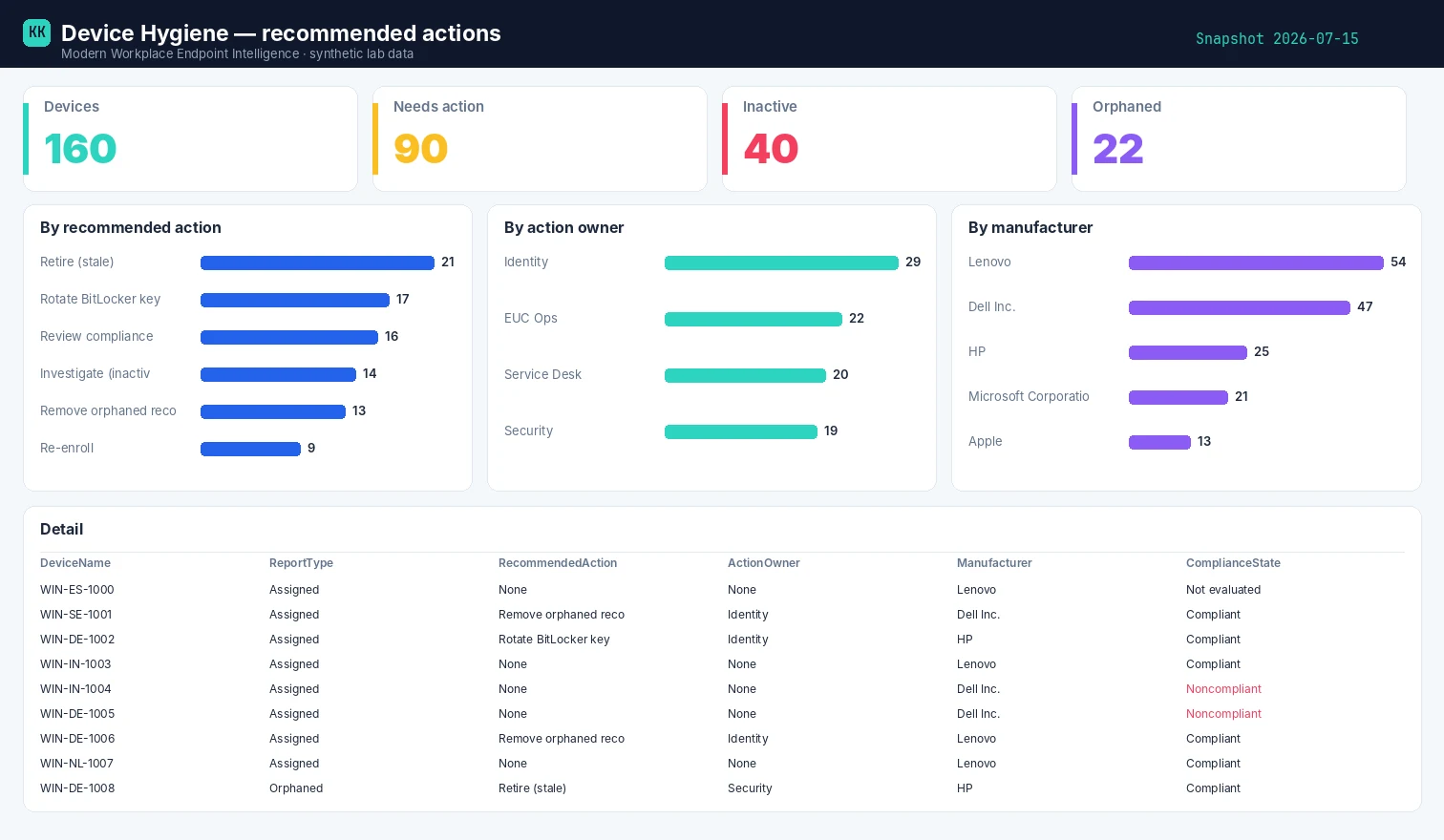The width and height of the screenshot is (1444, 840).
Task: Select the Inactive 40 card
Action: pos(889,139)
